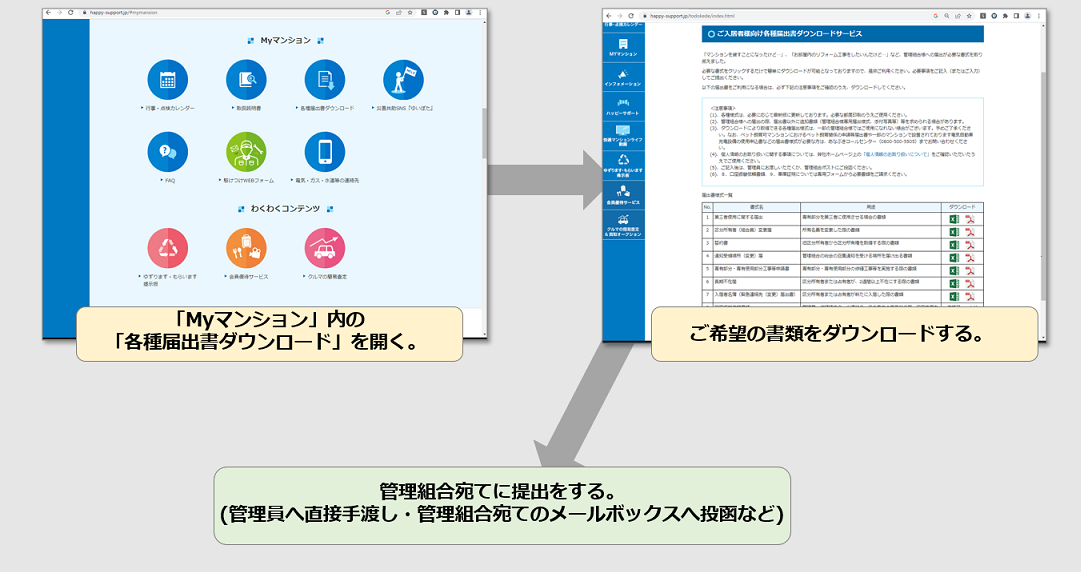
Task: Click the pink recycle bulletin board icon
Action: tap(167, 249)
